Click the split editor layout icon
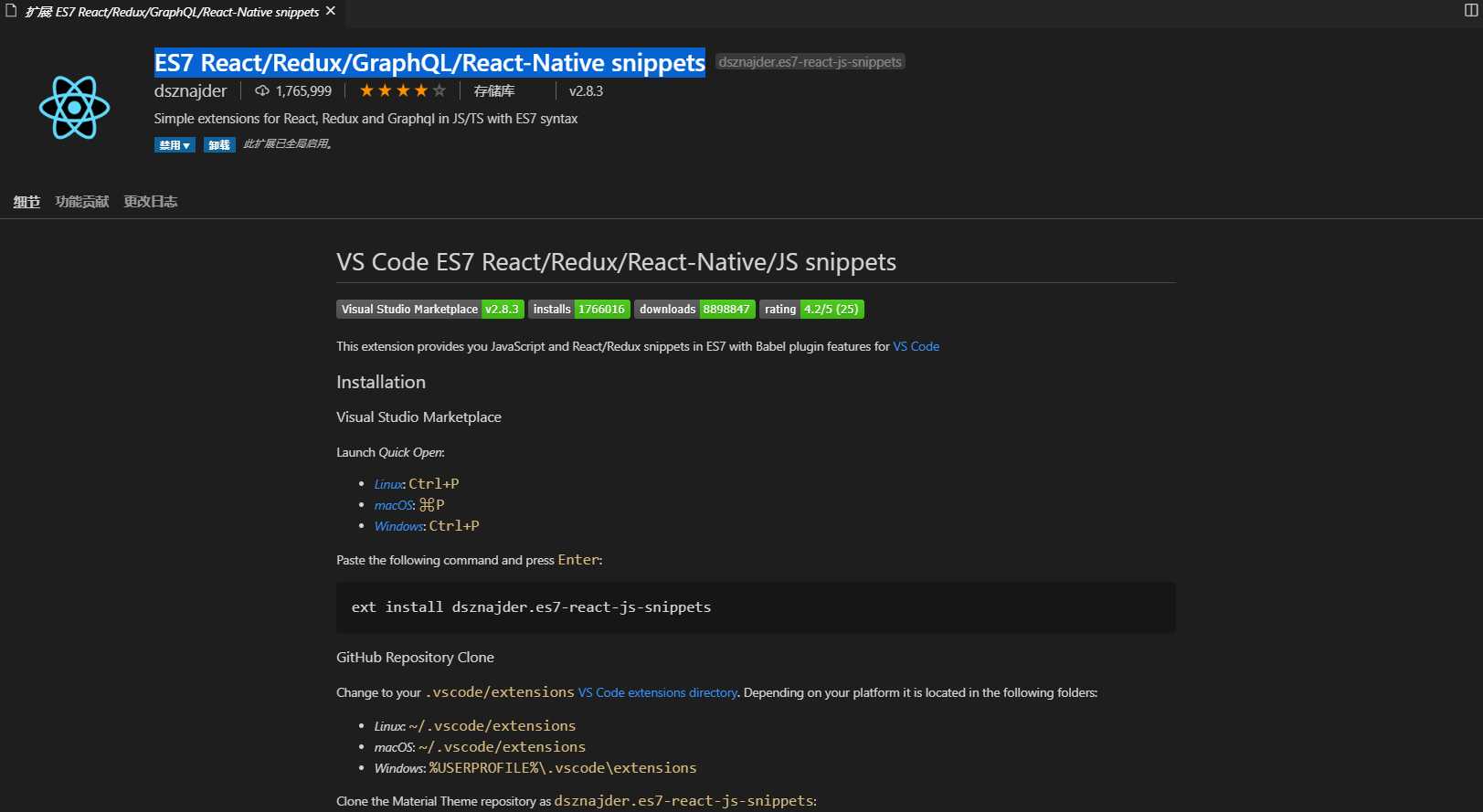 1471,11
